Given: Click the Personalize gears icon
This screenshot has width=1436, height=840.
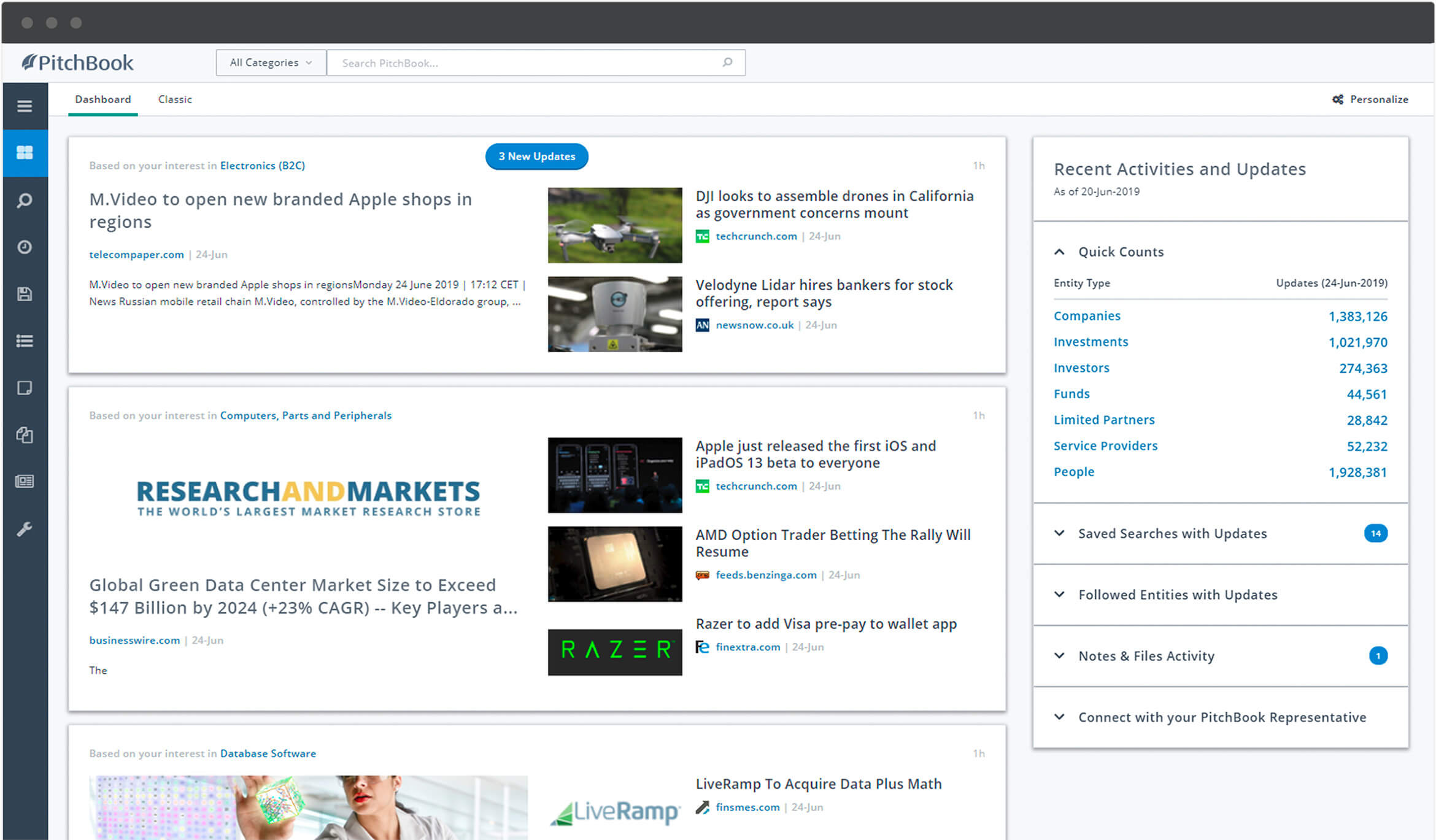Looking at the screenshot, I should [1338, 99].
